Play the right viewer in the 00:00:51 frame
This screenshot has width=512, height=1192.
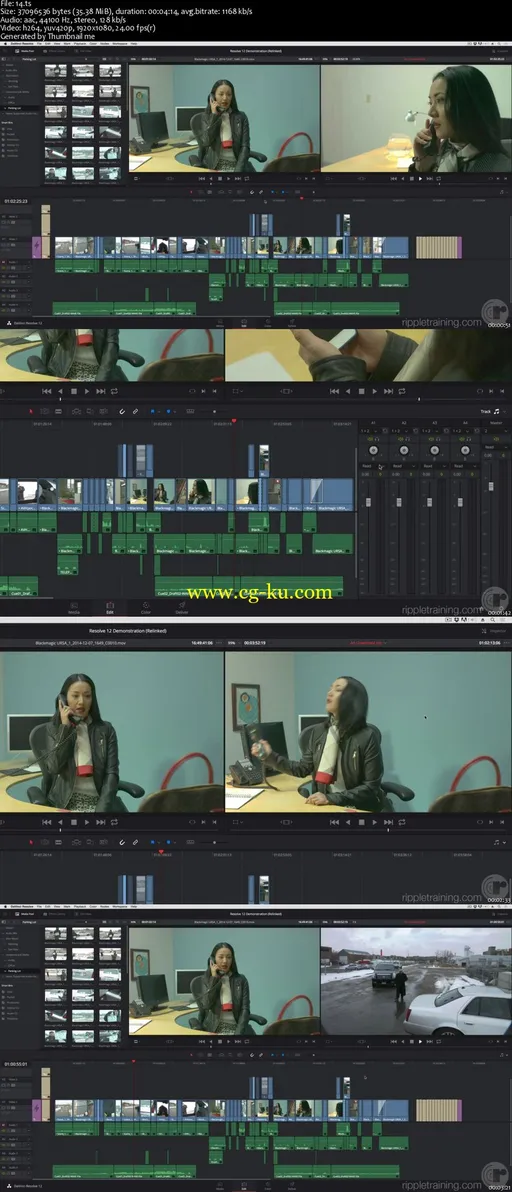click(x=420, y=179)
